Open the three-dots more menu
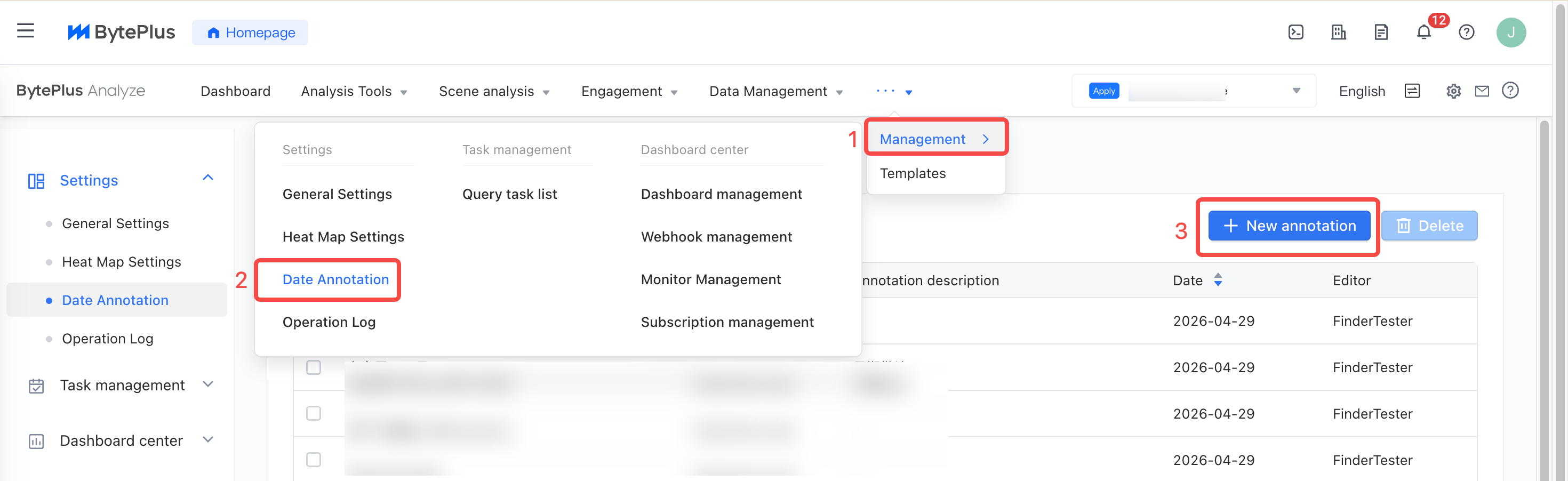 893,91
